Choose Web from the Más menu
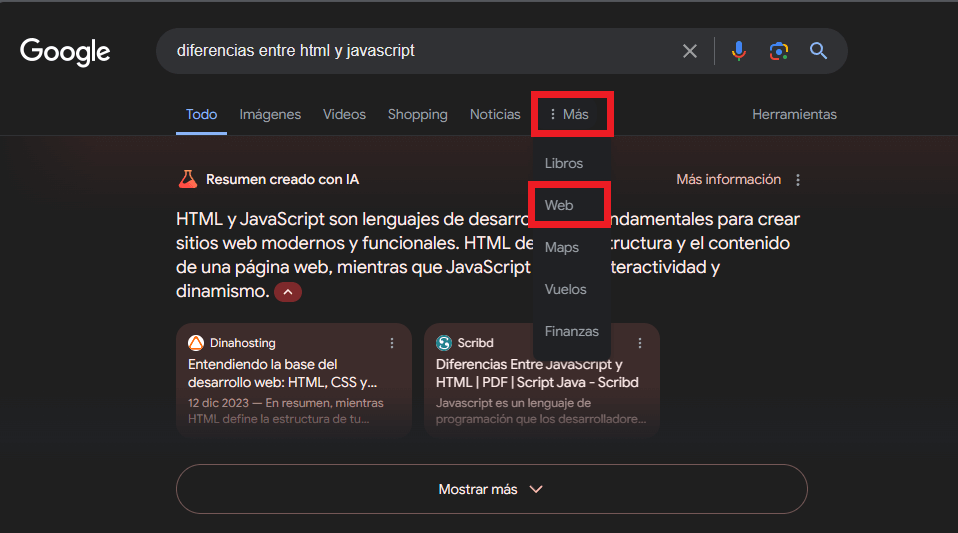The image size is (958, 533). click(x=559, y=205)
